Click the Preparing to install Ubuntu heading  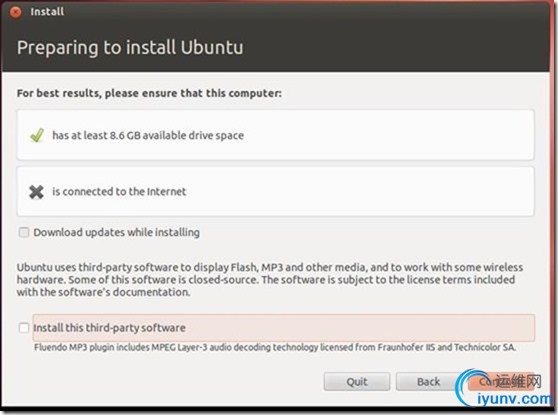[130, 48]
